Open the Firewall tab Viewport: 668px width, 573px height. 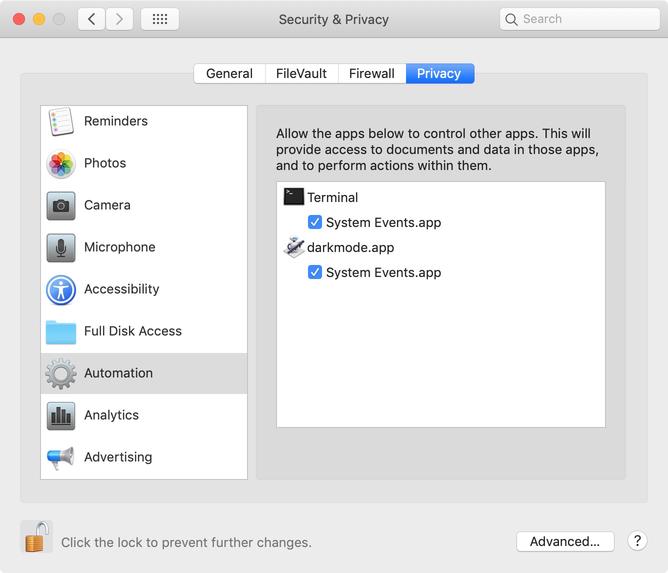pyautogui.click(x=372, y=73)
